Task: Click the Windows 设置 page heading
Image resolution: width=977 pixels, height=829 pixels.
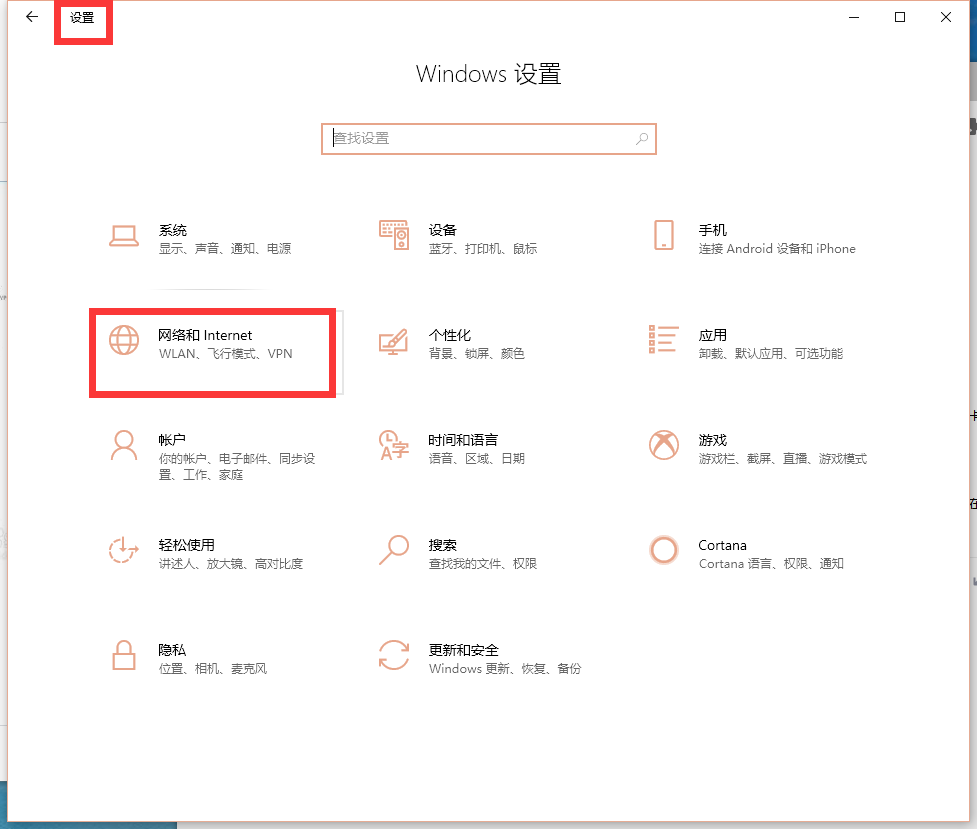Action: pyautogui.click(x=488, y=74)
